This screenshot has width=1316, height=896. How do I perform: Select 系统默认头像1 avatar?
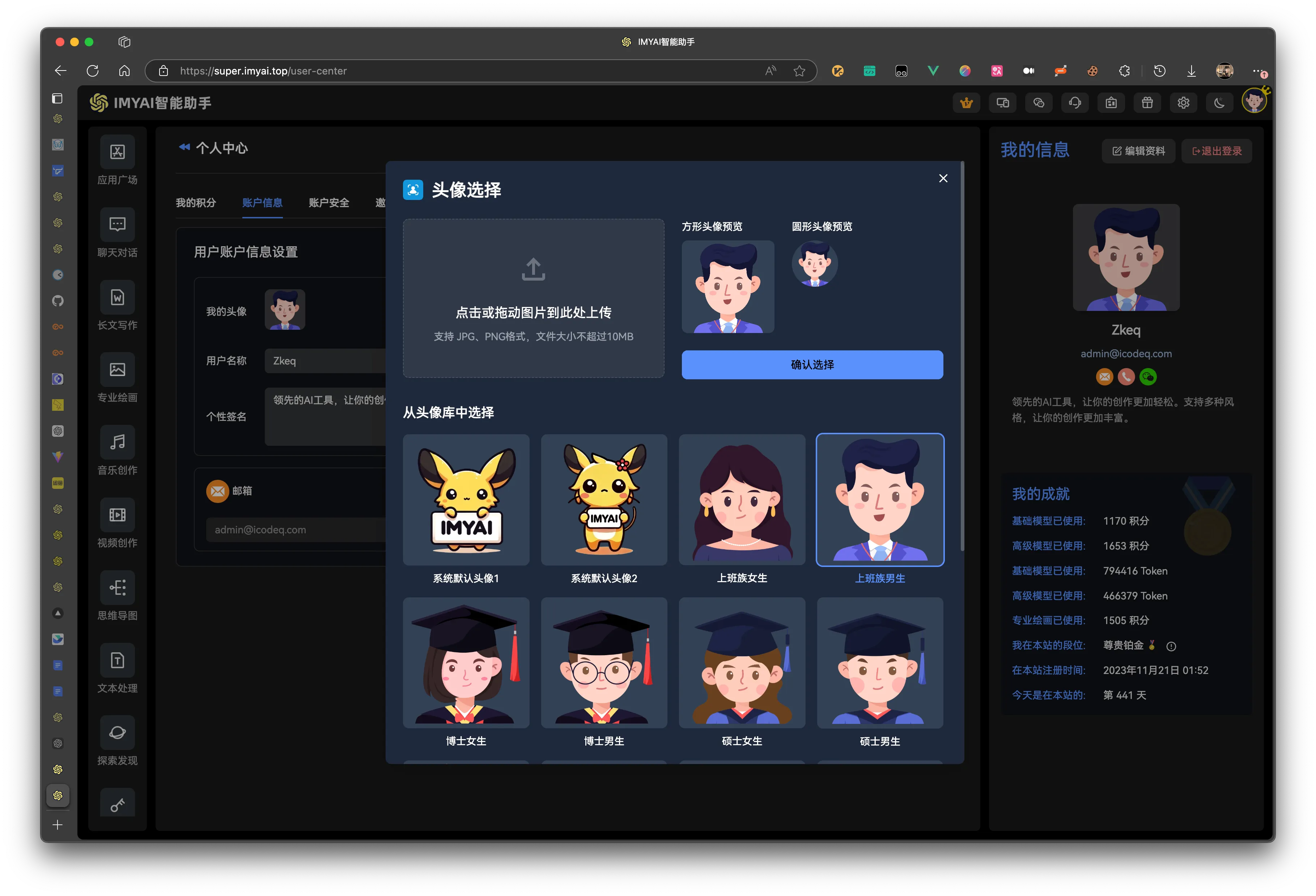pyautogui.click(x=466, y=500)
